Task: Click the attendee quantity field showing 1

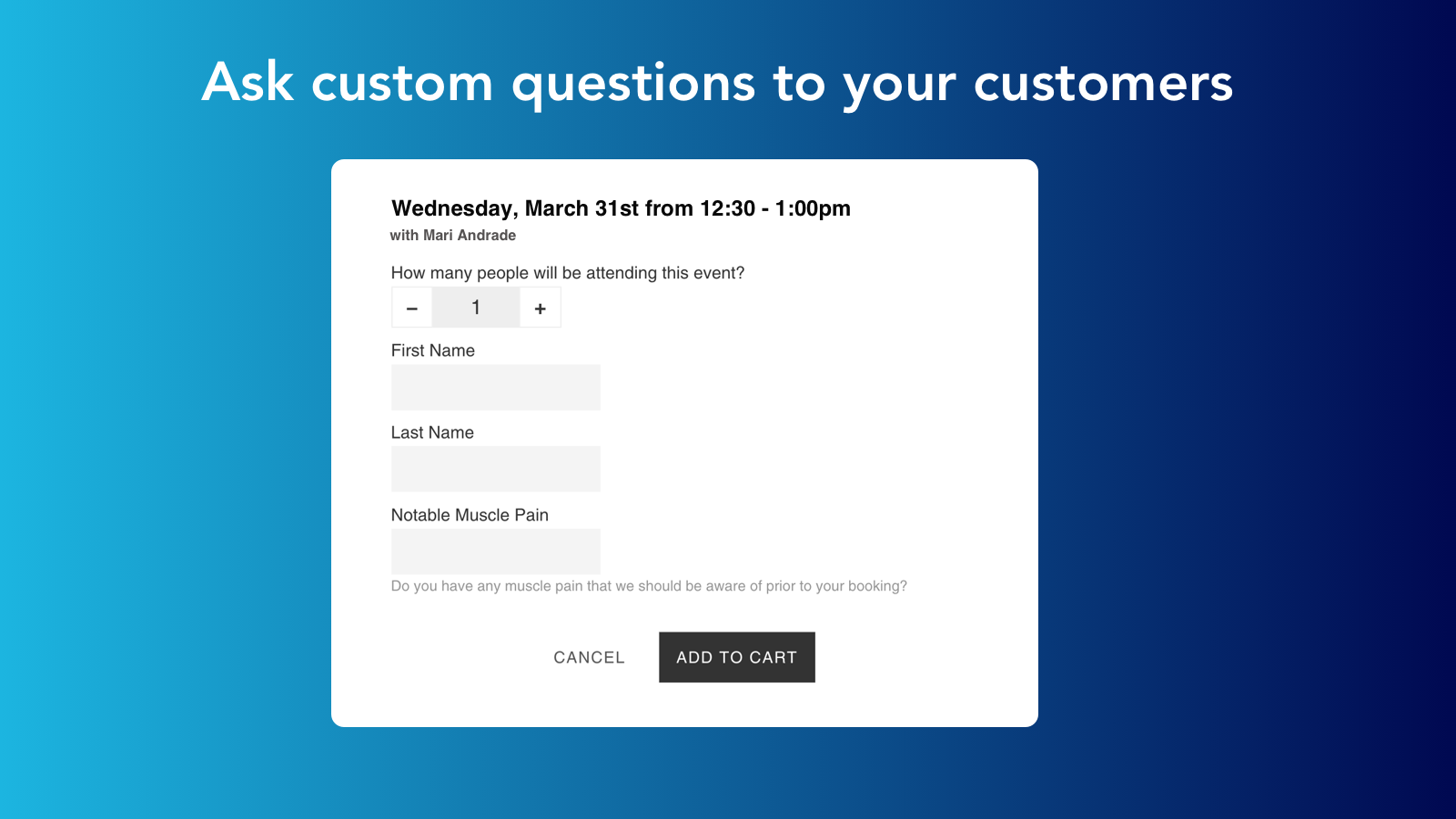Action: coord(476,308)
